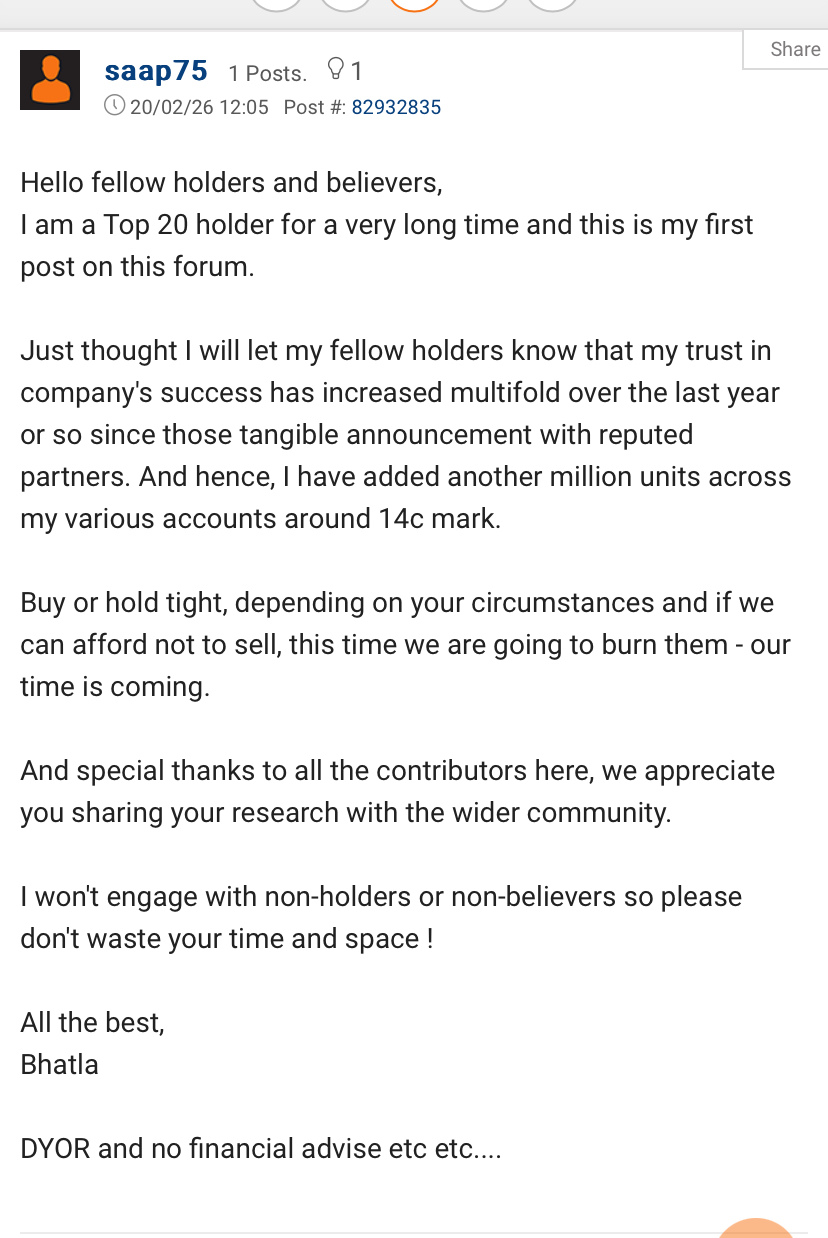Click the 'special thanks to all contributors' paragraph
828x1238 pixels.
[397, 791]
